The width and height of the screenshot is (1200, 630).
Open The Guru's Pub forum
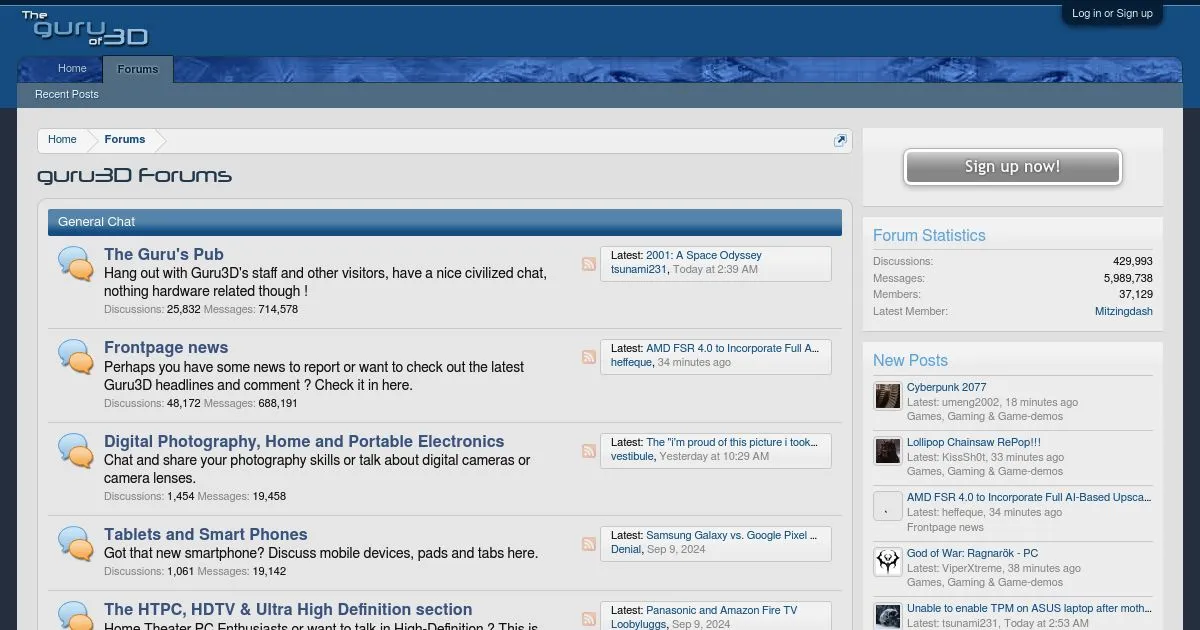164,254
